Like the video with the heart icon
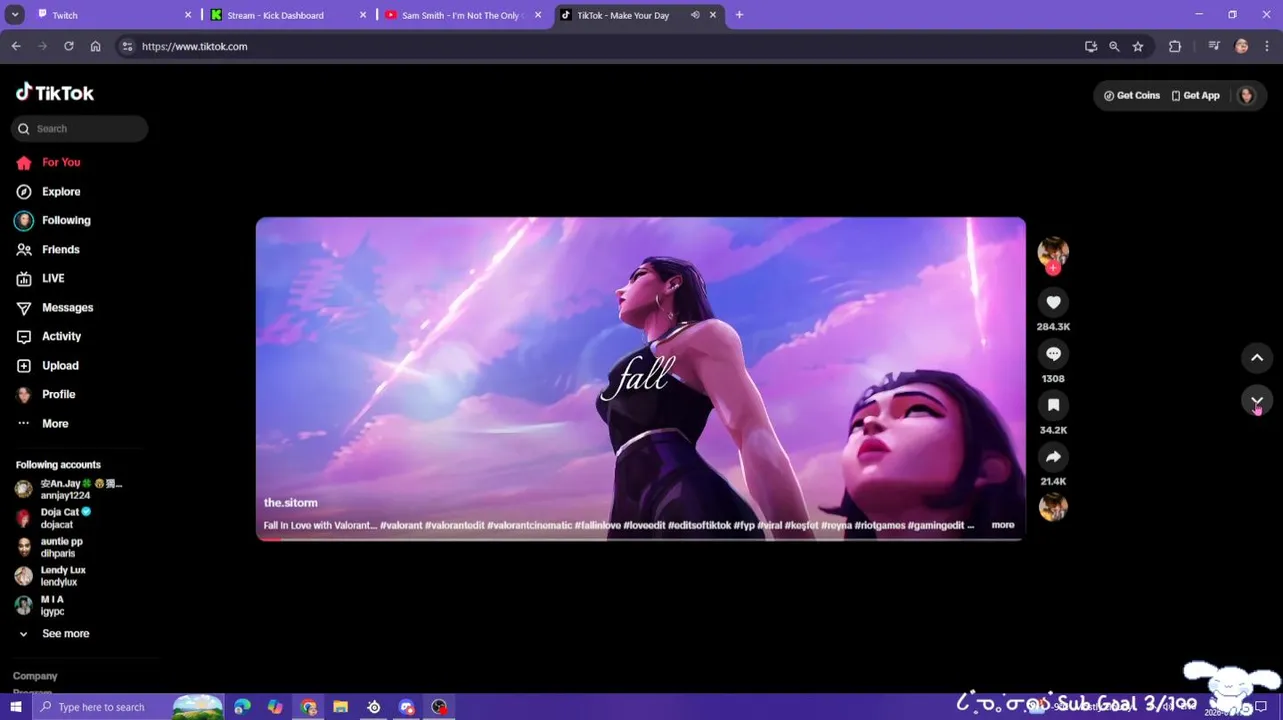Image resolution: width=1283 pixels, height=720 pixels. (x=1053, y=302)
